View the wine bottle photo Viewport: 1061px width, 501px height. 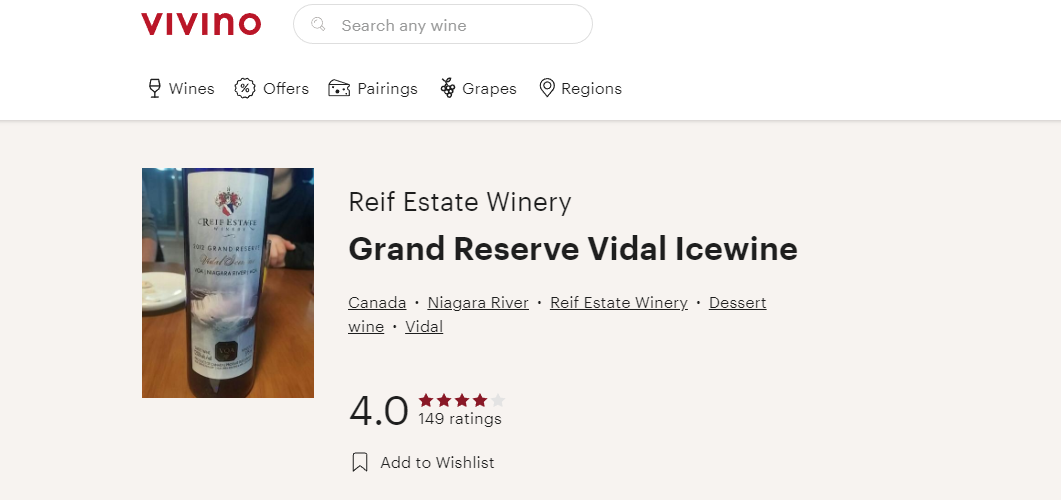pos(228,283)
